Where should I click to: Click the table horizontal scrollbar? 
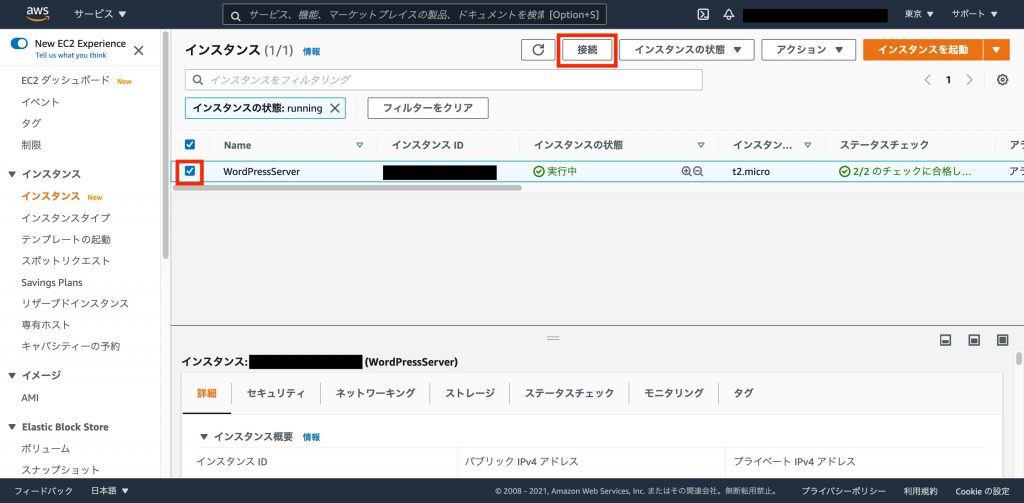[x=347, y=187]
